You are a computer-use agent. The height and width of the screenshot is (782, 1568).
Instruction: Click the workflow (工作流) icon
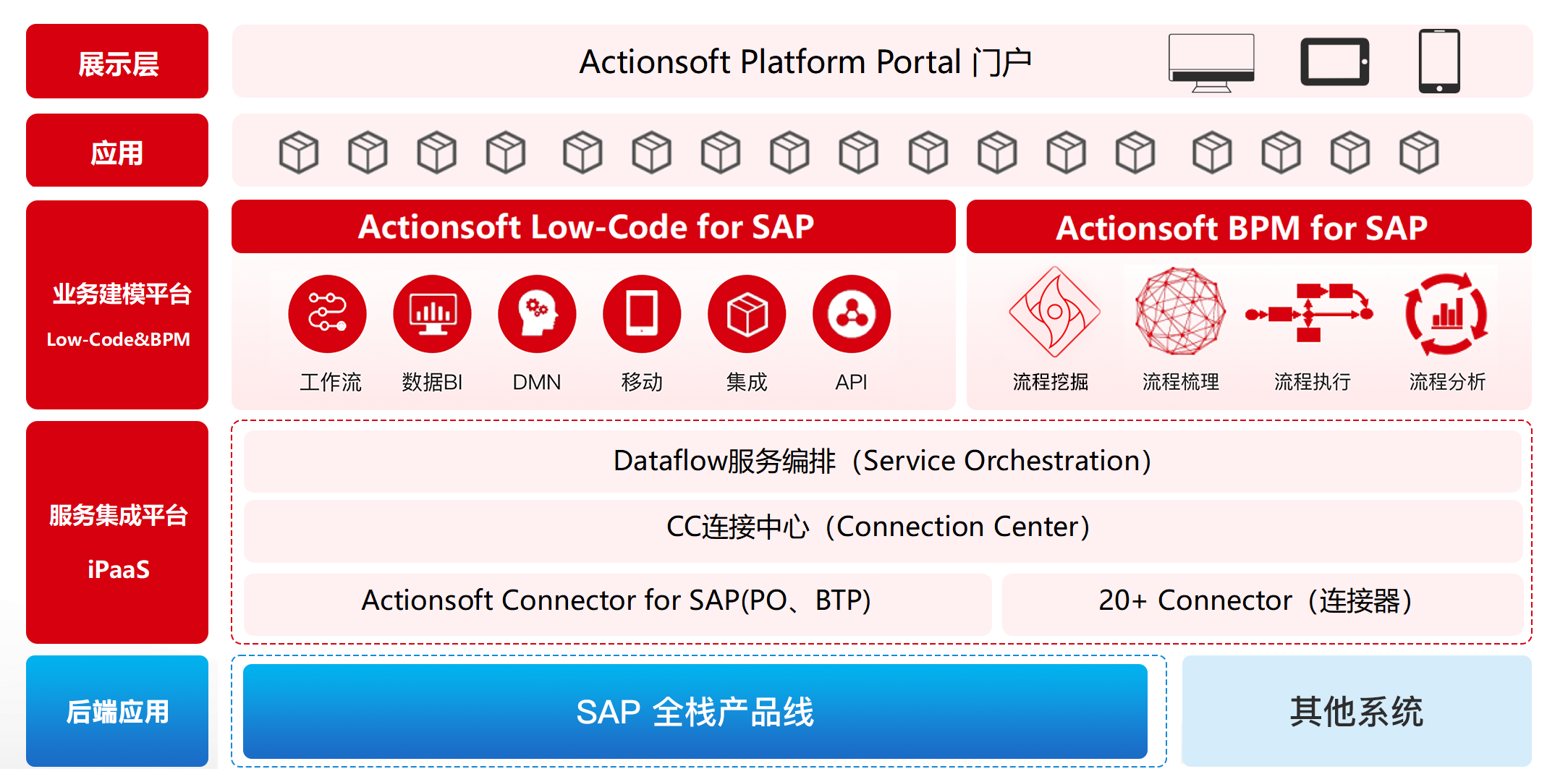coord(327,314)
